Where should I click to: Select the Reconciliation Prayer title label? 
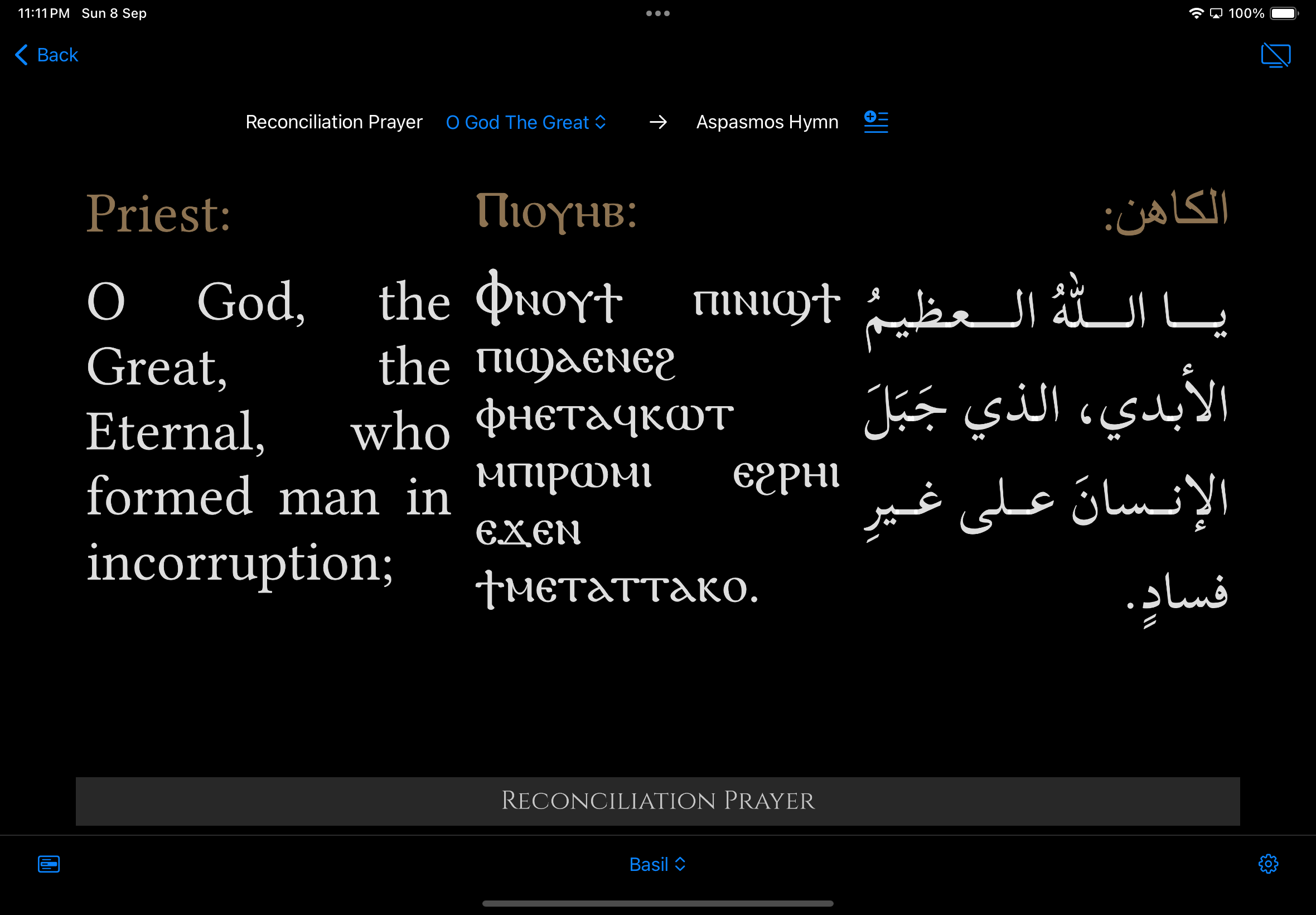pos(333,122)
